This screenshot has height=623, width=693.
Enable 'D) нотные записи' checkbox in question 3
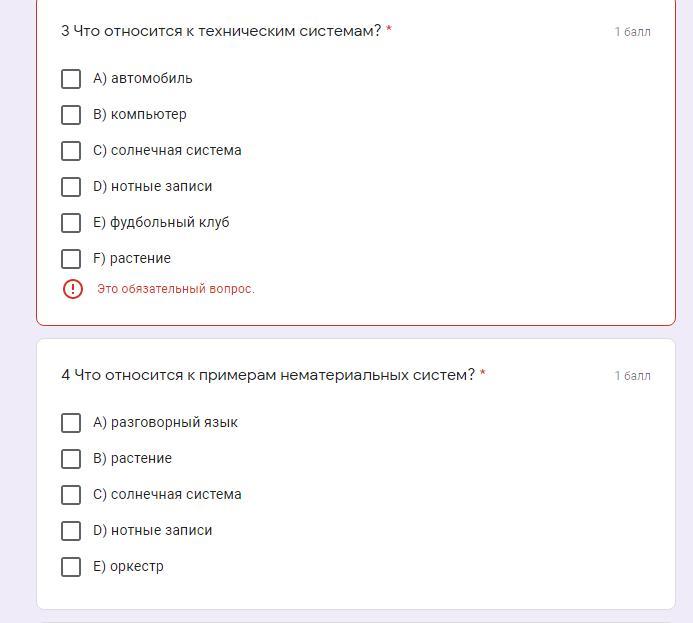click(71, 187)
